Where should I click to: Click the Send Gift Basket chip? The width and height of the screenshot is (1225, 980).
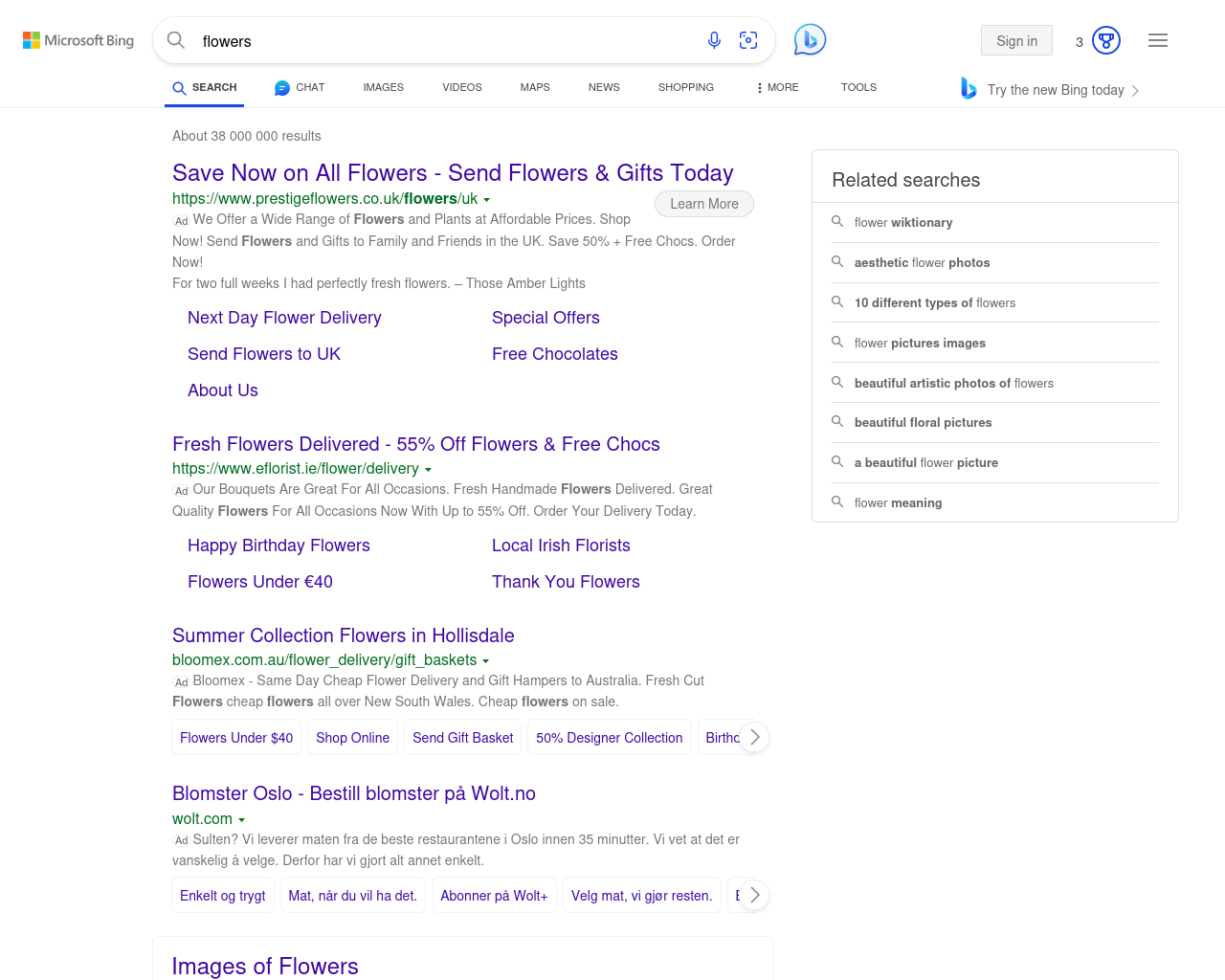tap(463, 737)
